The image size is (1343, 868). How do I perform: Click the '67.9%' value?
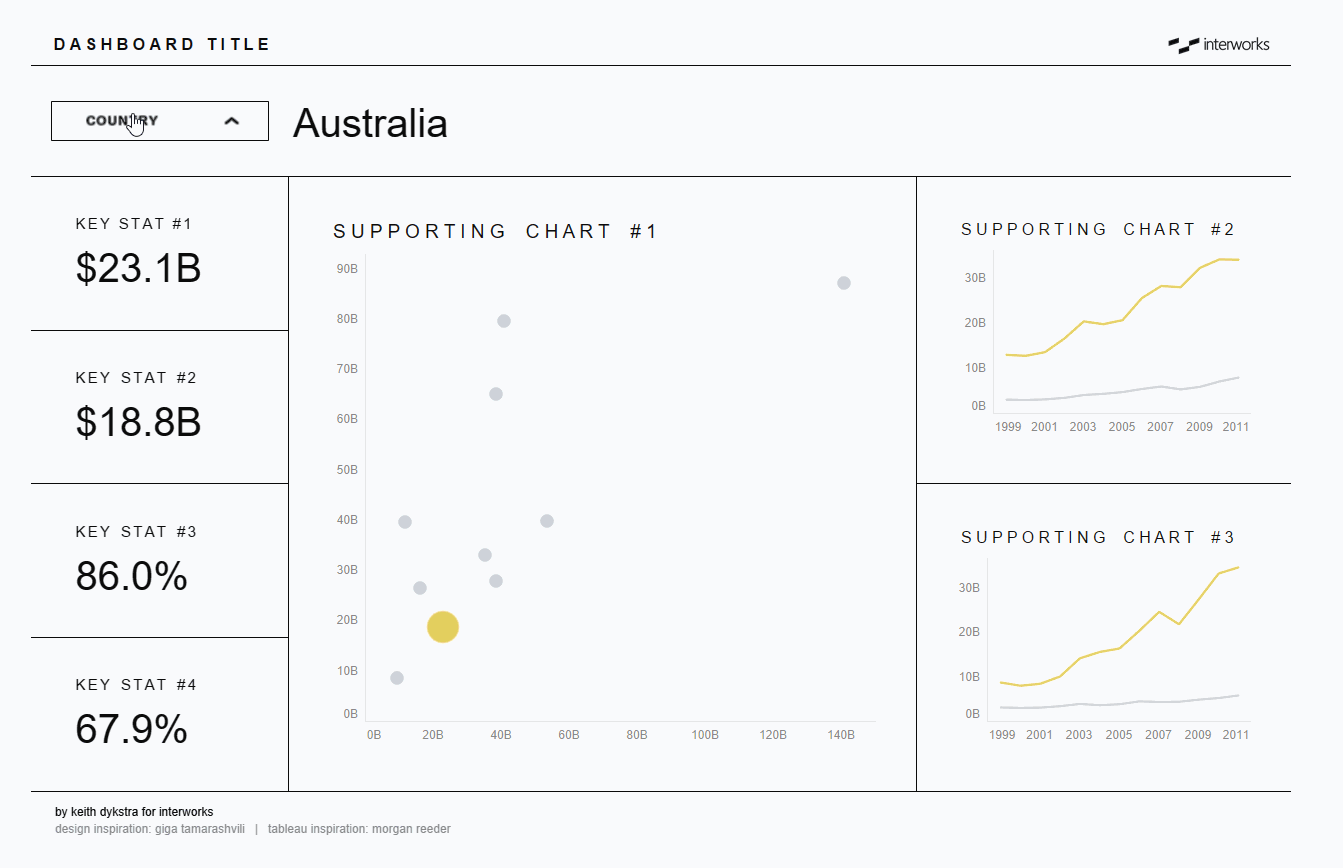tap(131, 729)
